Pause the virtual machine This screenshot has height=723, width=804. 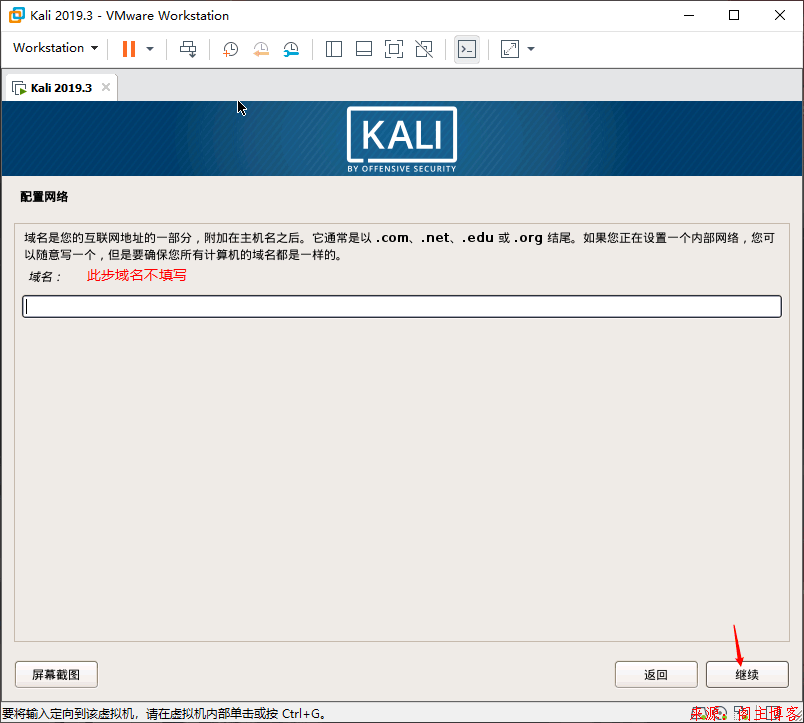click(x=129, y=49)
